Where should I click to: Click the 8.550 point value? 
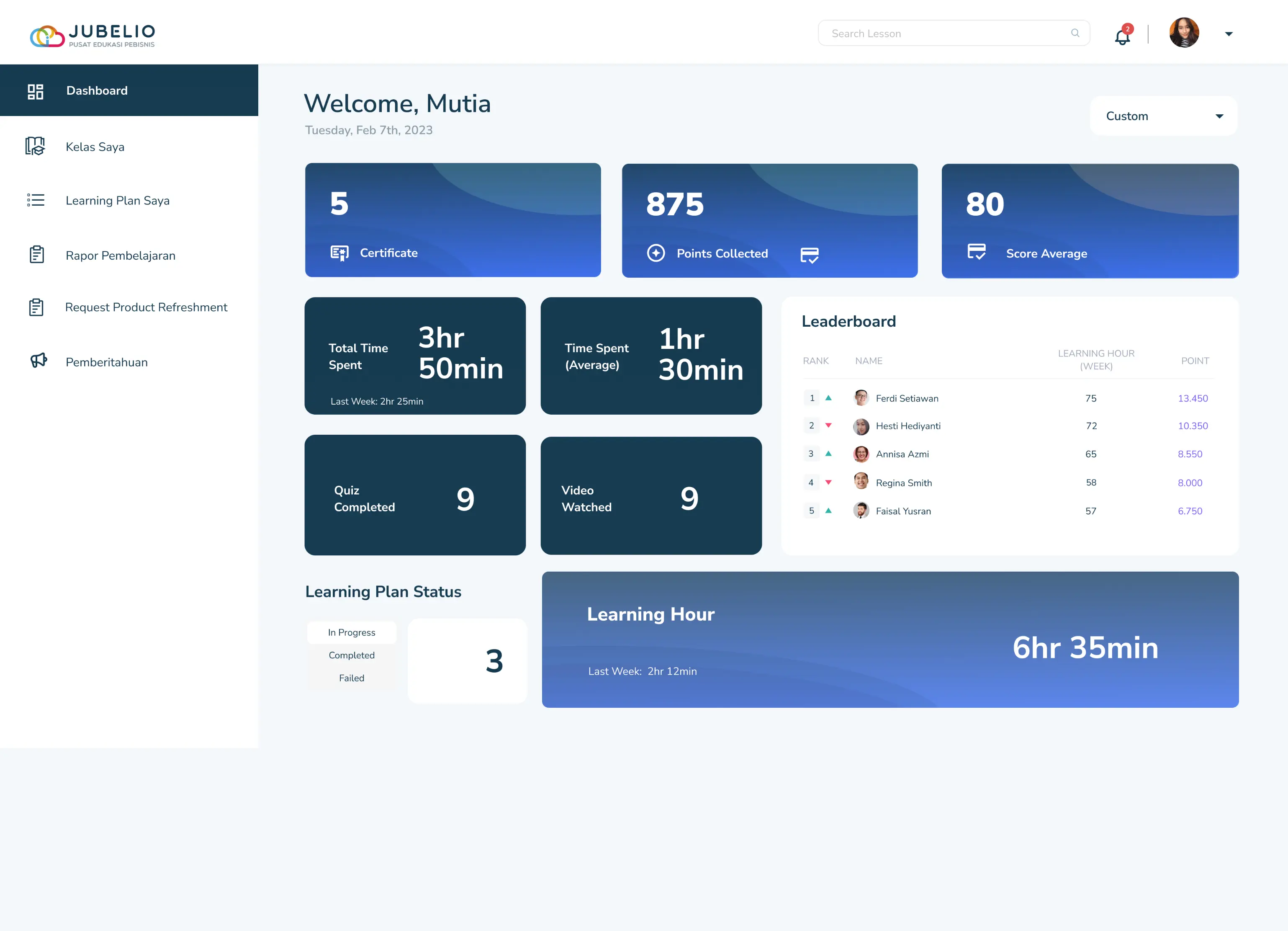pos(1190,454)
